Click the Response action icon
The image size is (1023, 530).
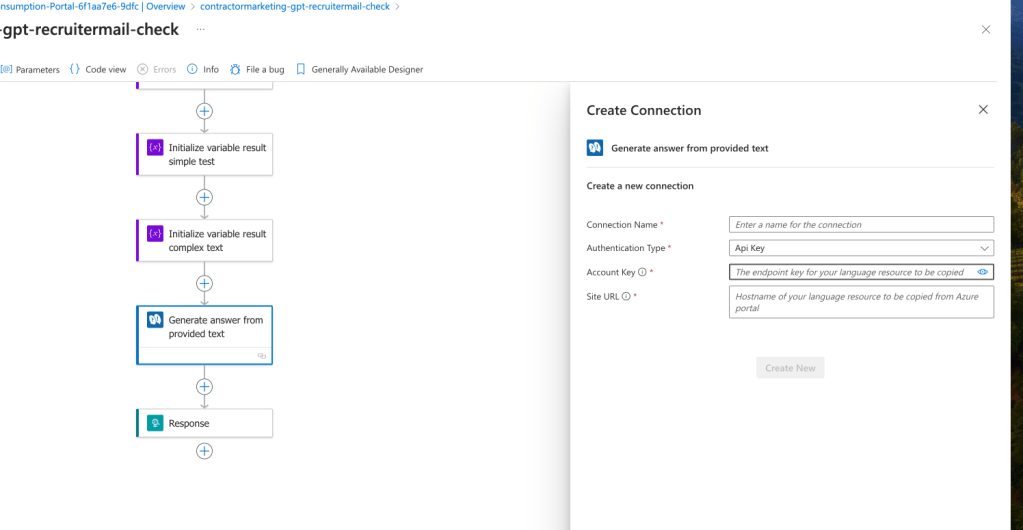(x=155, y=424)
